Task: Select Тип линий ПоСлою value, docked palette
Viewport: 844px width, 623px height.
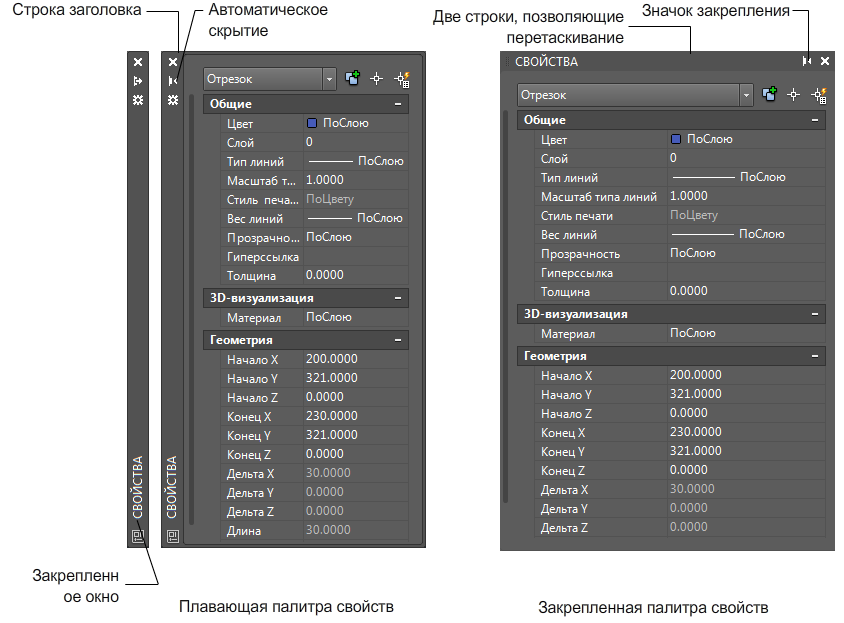Action: coord(746,177)
